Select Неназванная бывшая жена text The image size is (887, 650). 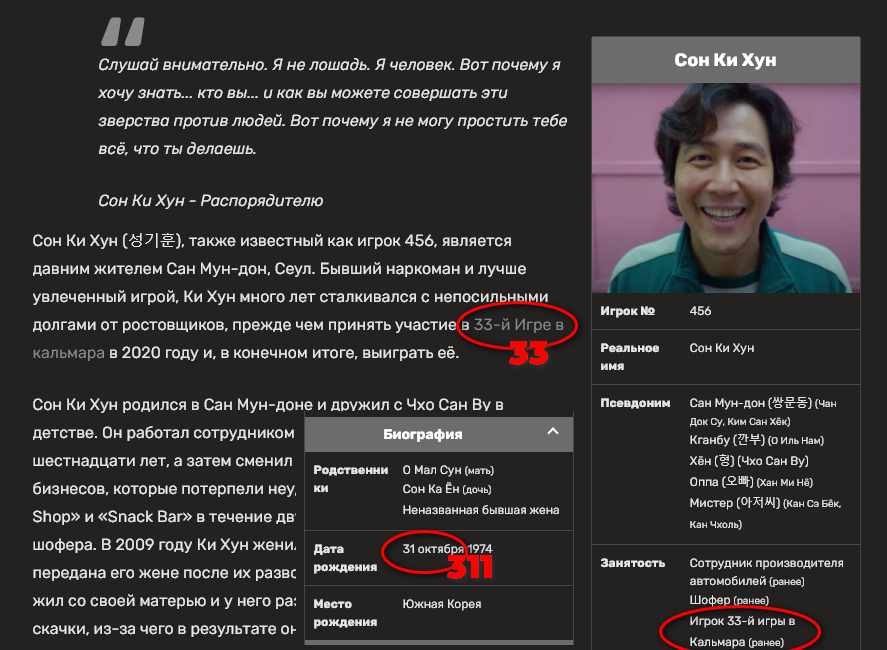481,510
